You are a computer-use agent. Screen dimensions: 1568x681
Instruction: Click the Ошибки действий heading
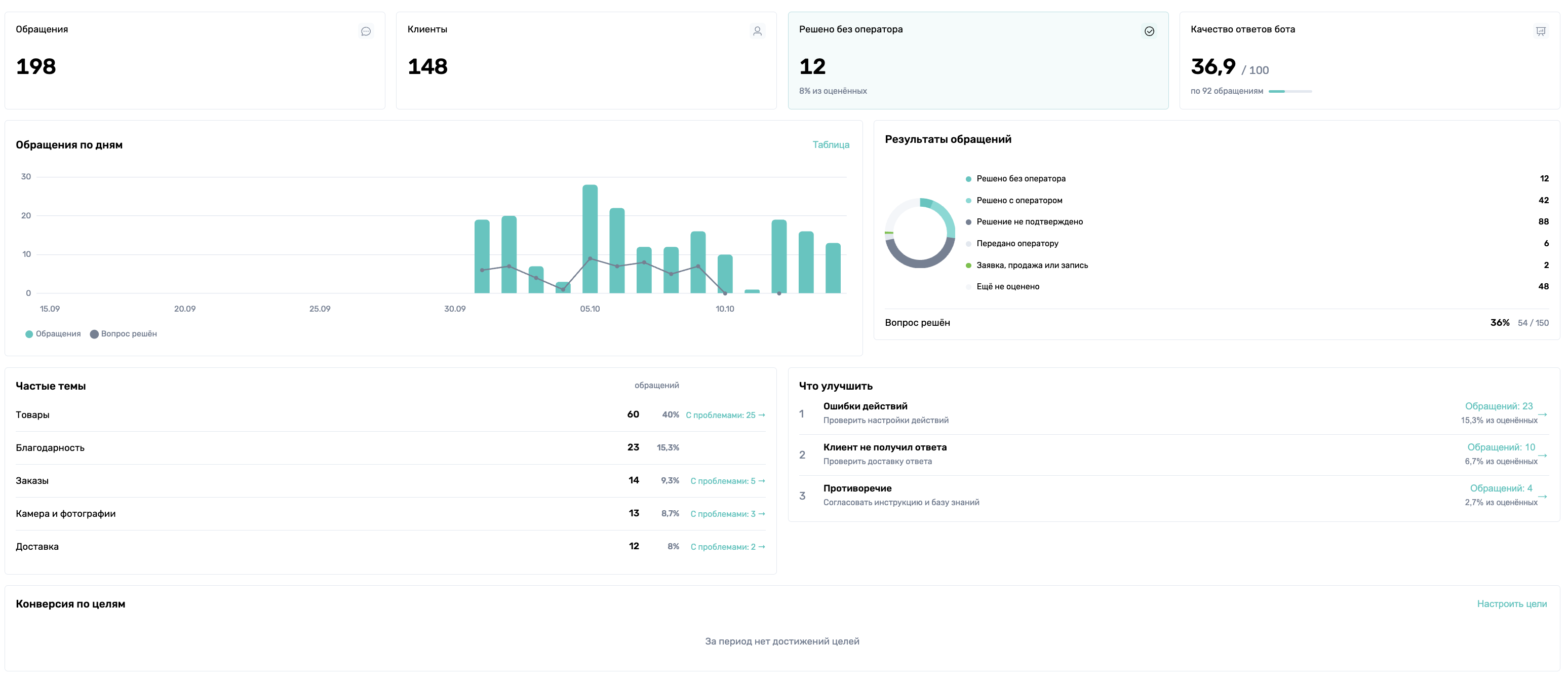pyautogui.click(x=865, y=406)
